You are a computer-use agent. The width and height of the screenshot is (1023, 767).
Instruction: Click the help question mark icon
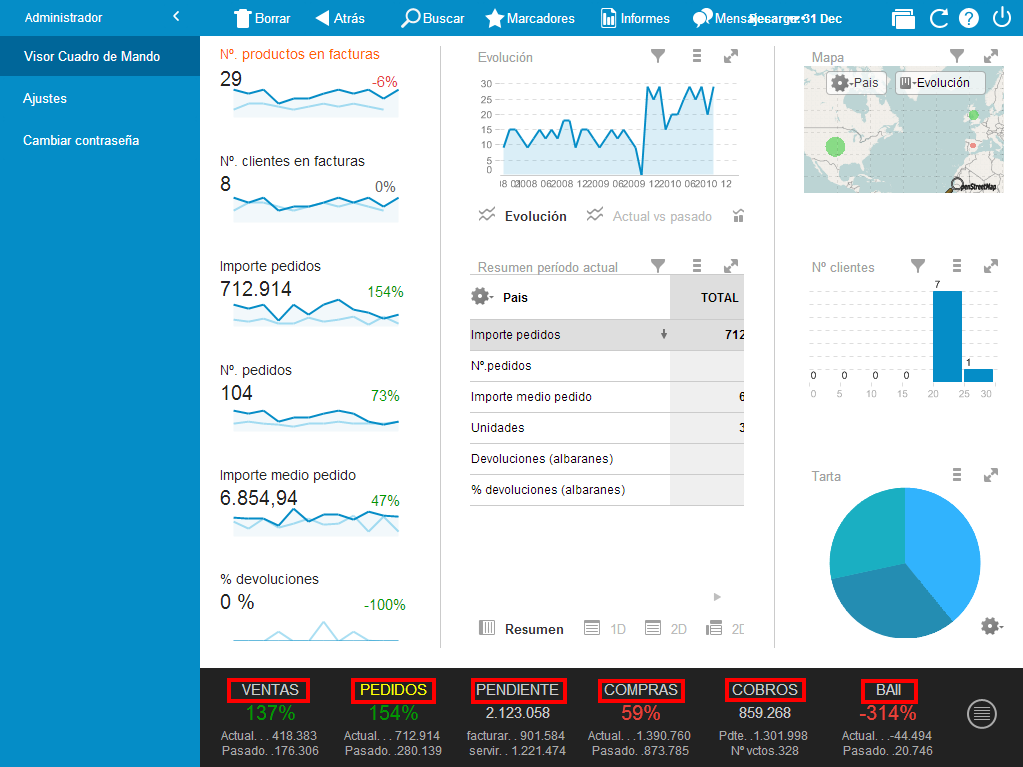[x=968, y=18]
